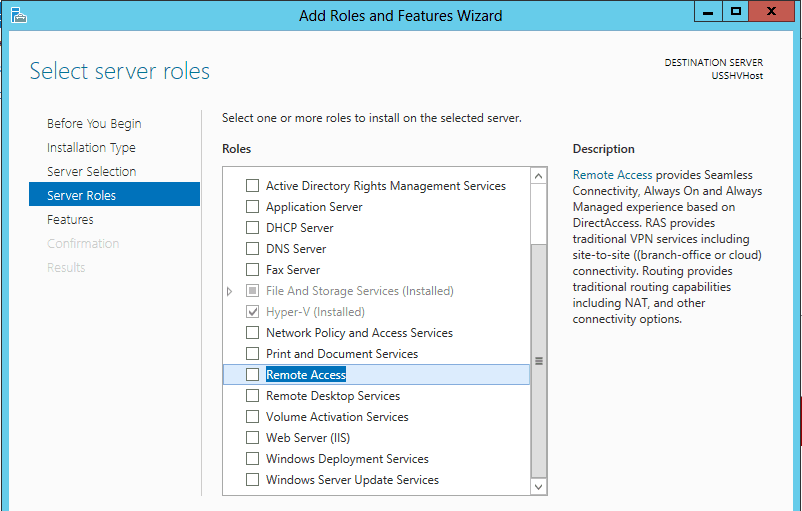Screen dimensions: 802x511
Task: Switch to the Features step
Action: click(70, 219)
